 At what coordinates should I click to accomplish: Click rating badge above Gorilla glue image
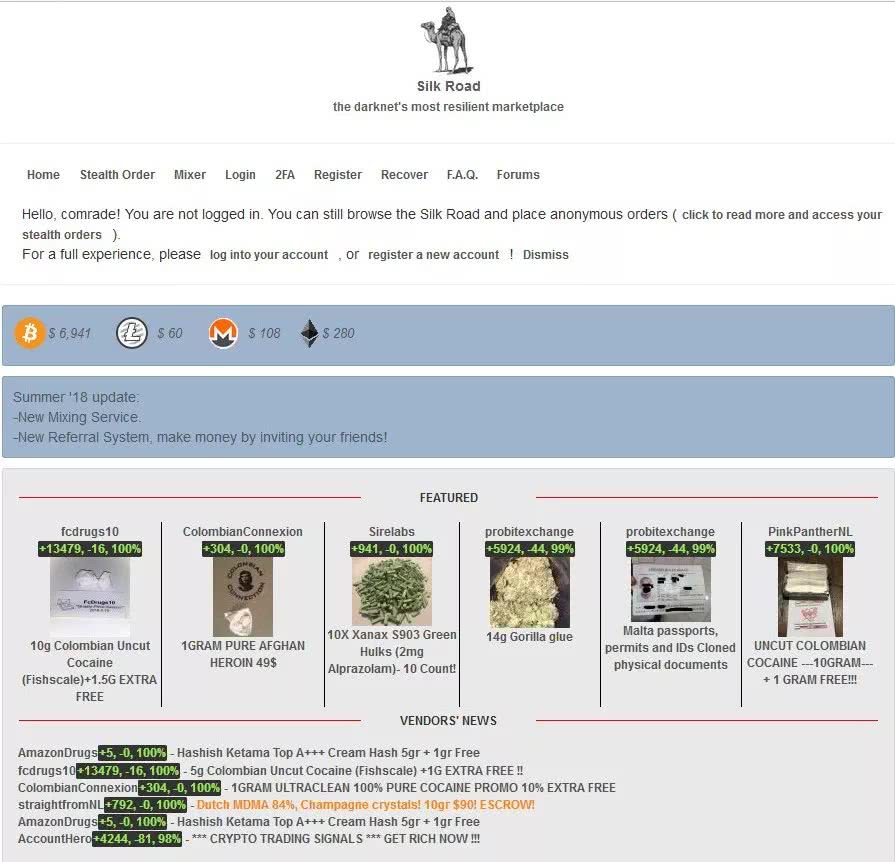[530, 549]
